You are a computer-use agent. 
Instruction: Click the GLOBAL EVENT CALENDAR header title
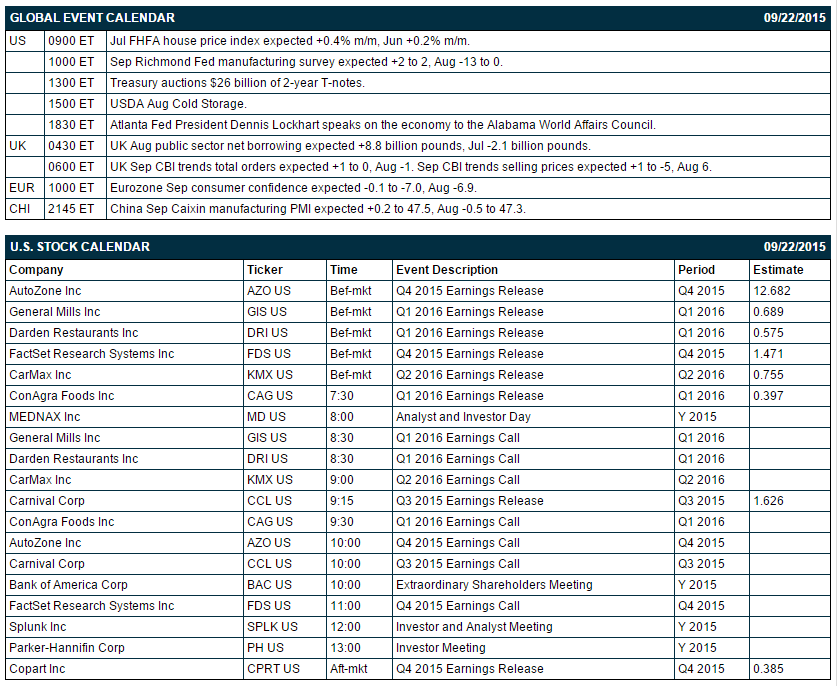92,18
